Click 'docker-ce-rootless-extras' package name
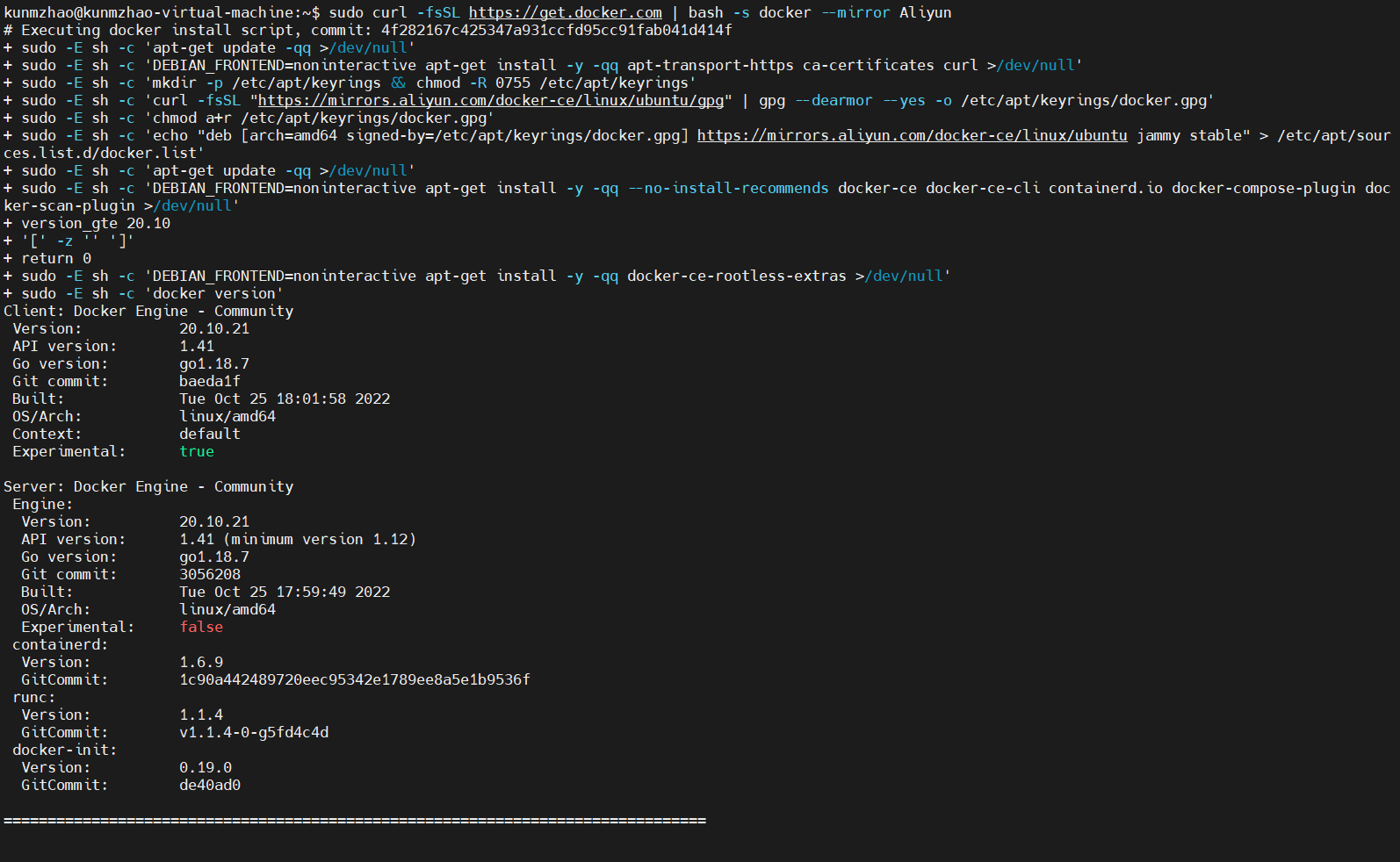The image size is (1400, 862). (x=737, y=276)
